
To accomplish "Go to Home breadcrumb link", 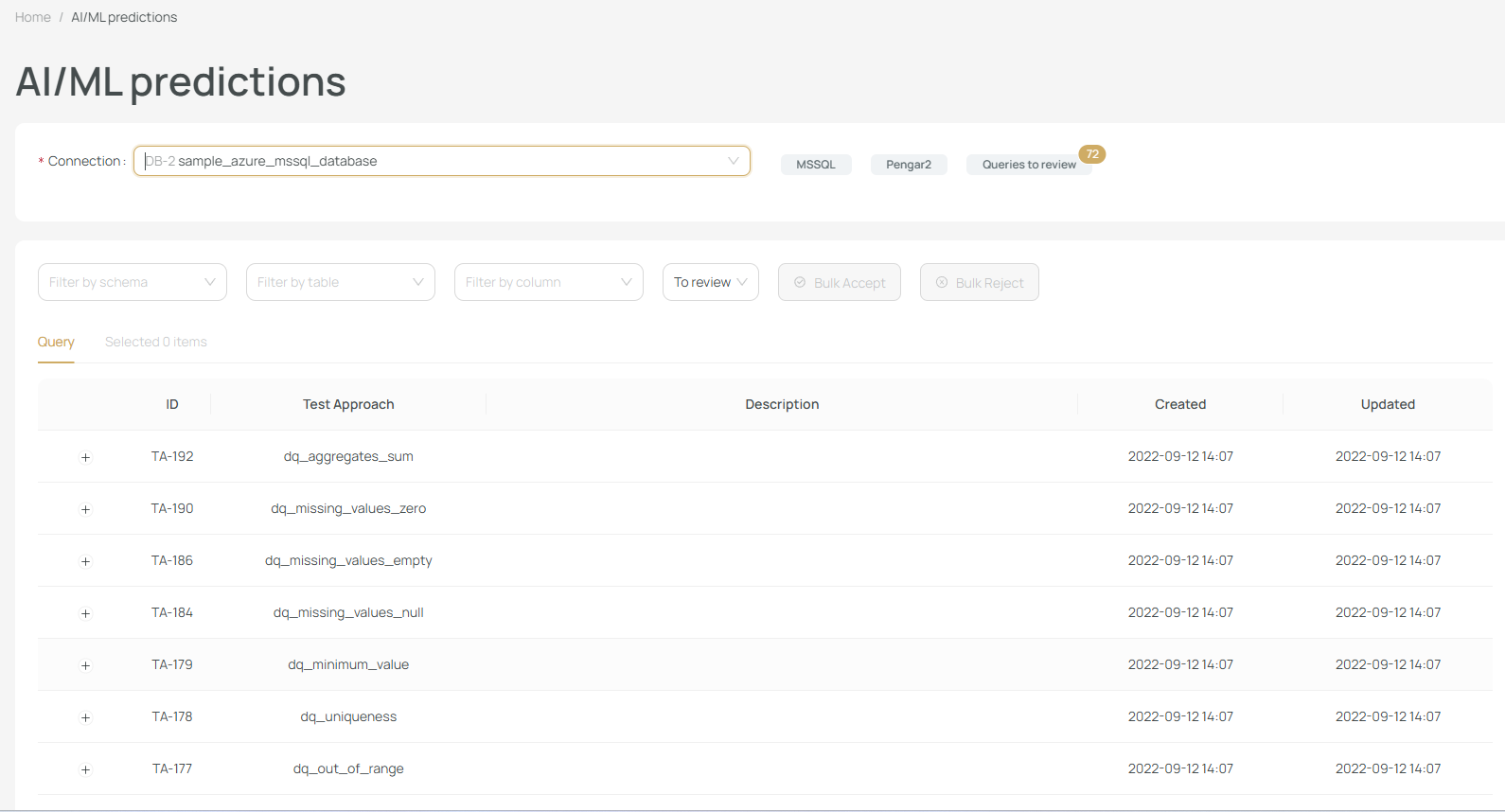I will (33, 17).
